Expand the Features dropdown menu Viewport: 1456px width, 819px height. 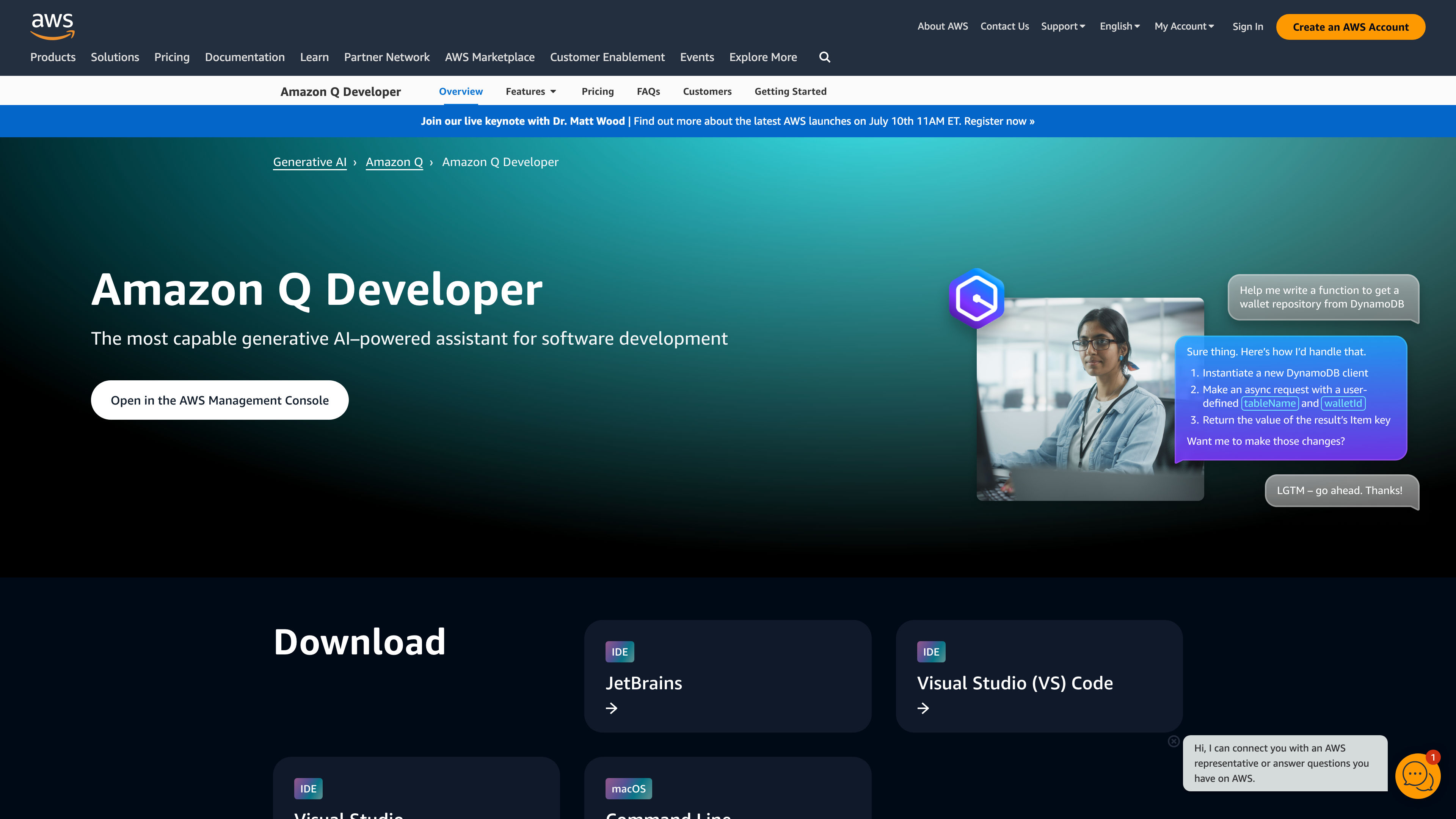530,91
